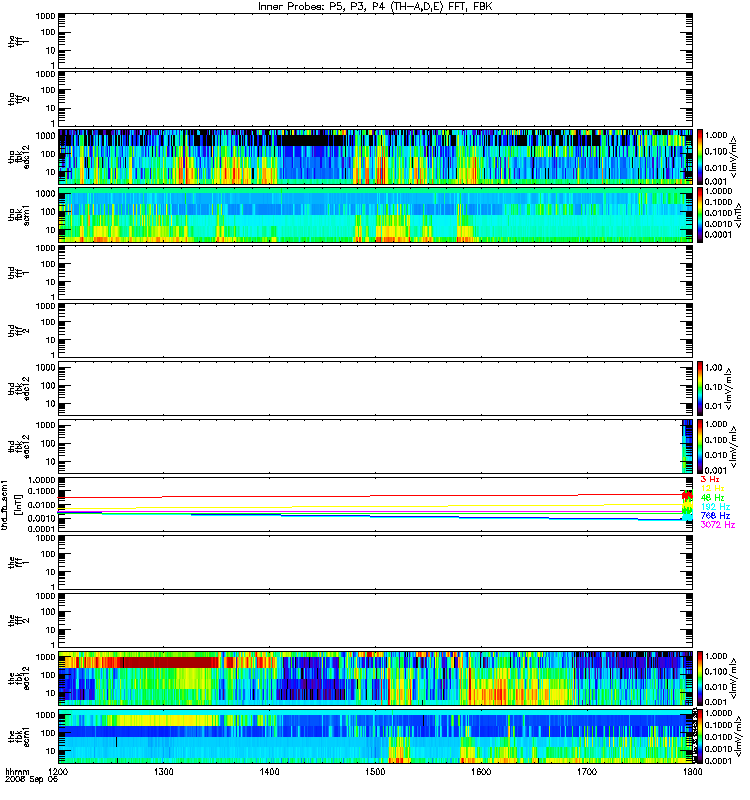750x800 pixels.
Task: Select the 192 Hz legend entry
Action: pyautogui.click(x=715, y=507)
